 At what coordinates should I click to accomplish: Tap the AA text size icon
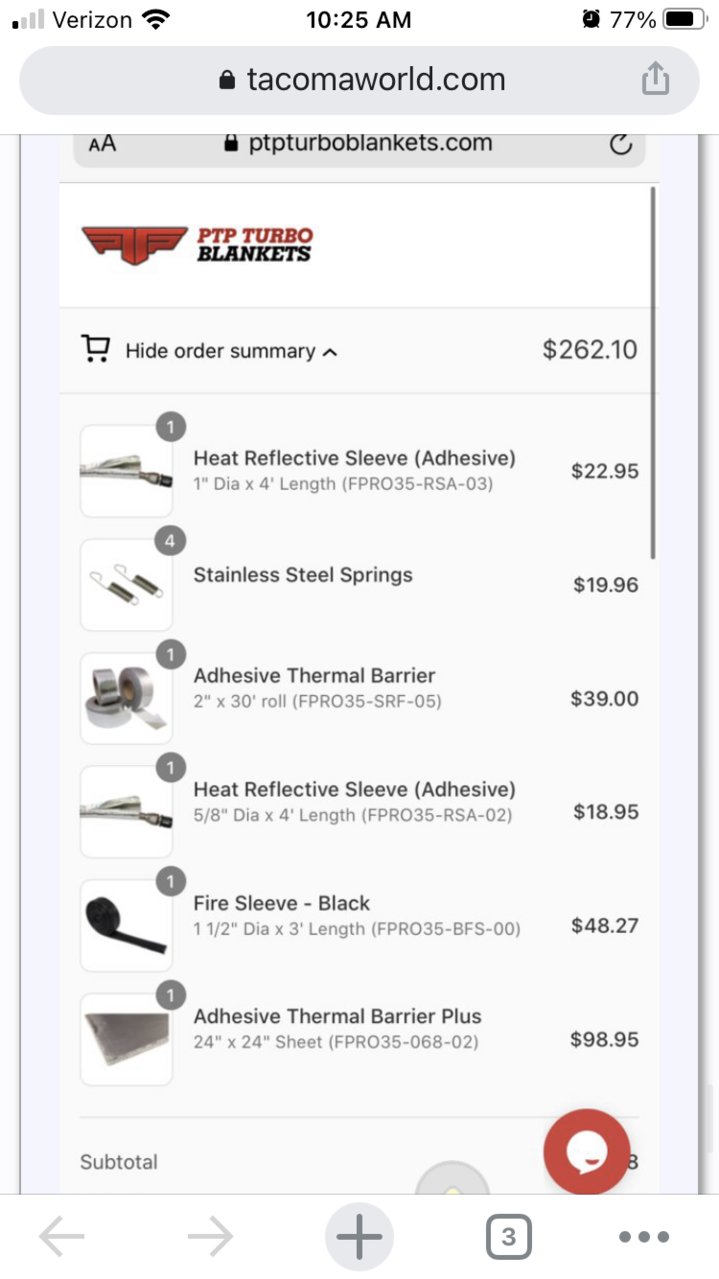(x=102, y=144)
